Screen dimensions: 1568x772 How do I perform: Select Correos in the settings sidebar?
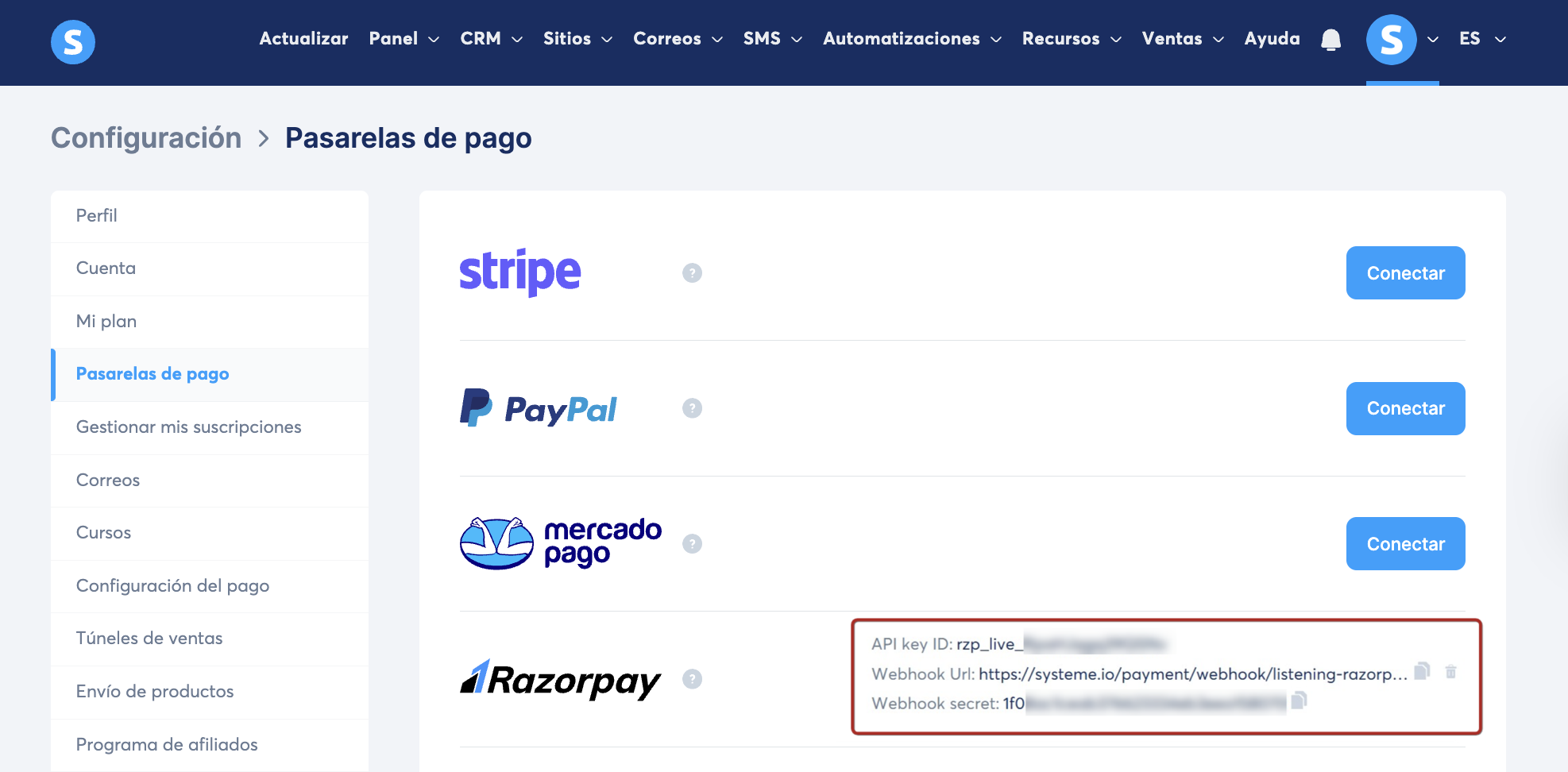pyautogui.click(x=210, y=481)
